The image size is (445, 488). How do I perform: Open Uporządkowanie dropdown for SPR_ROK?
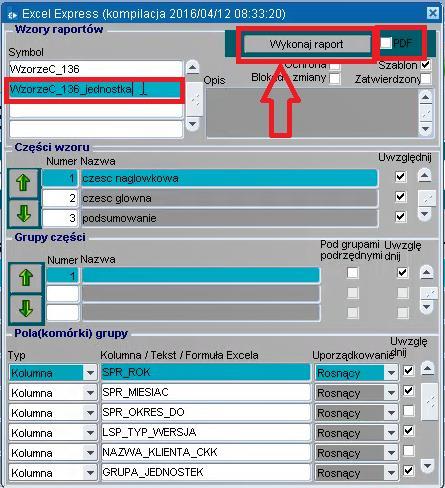point(391,373)
